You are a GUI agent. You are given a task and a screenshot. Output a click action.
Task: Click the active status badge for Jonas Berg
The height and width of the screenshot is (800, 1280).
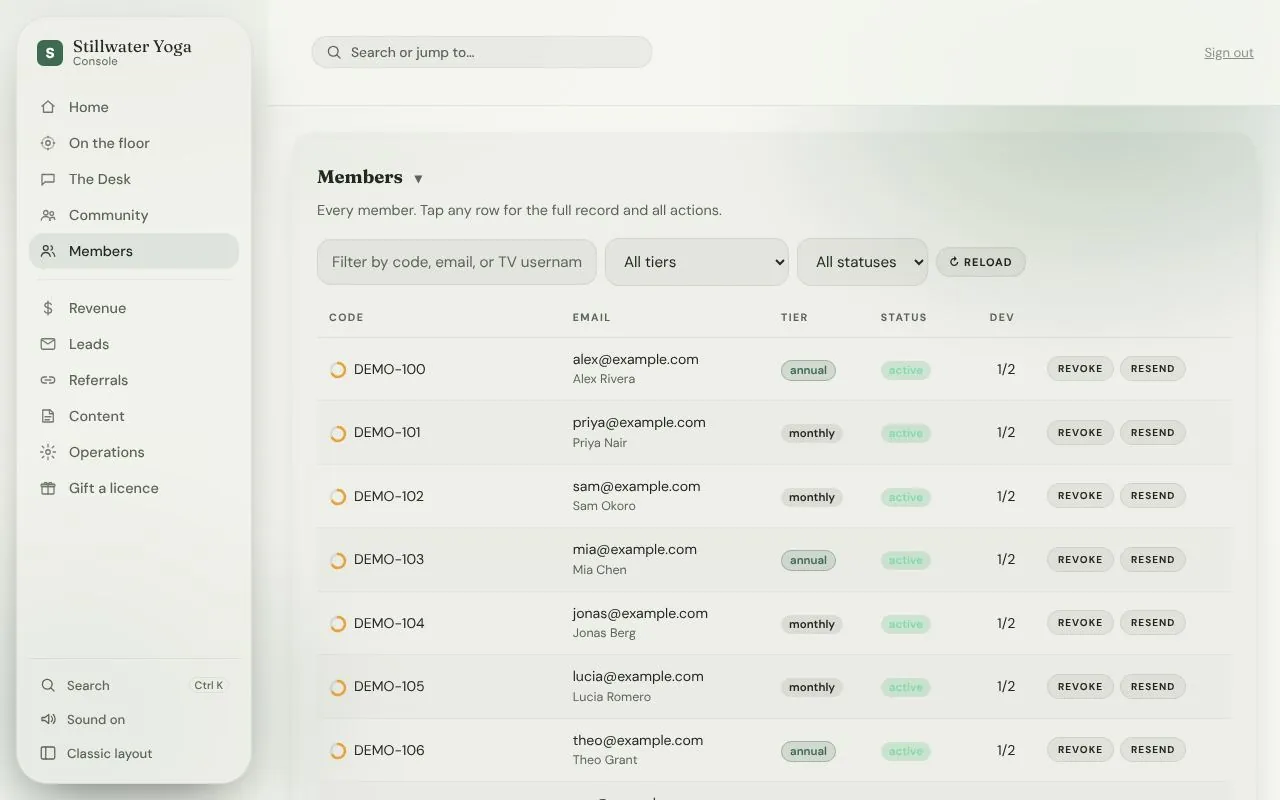(906, 624)
